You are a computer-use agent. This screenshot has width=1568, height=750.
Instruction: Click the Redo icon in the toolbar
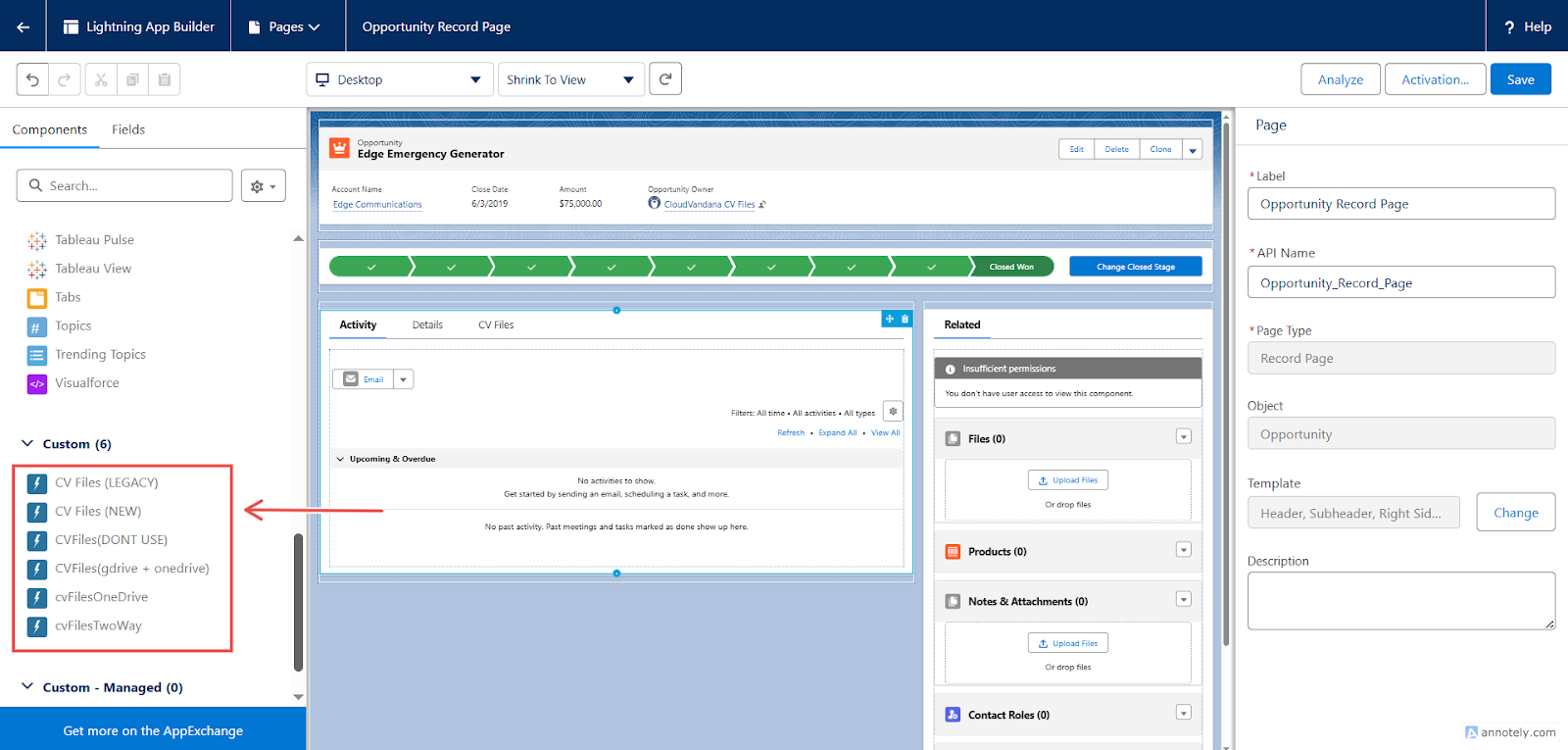point(64,79)
